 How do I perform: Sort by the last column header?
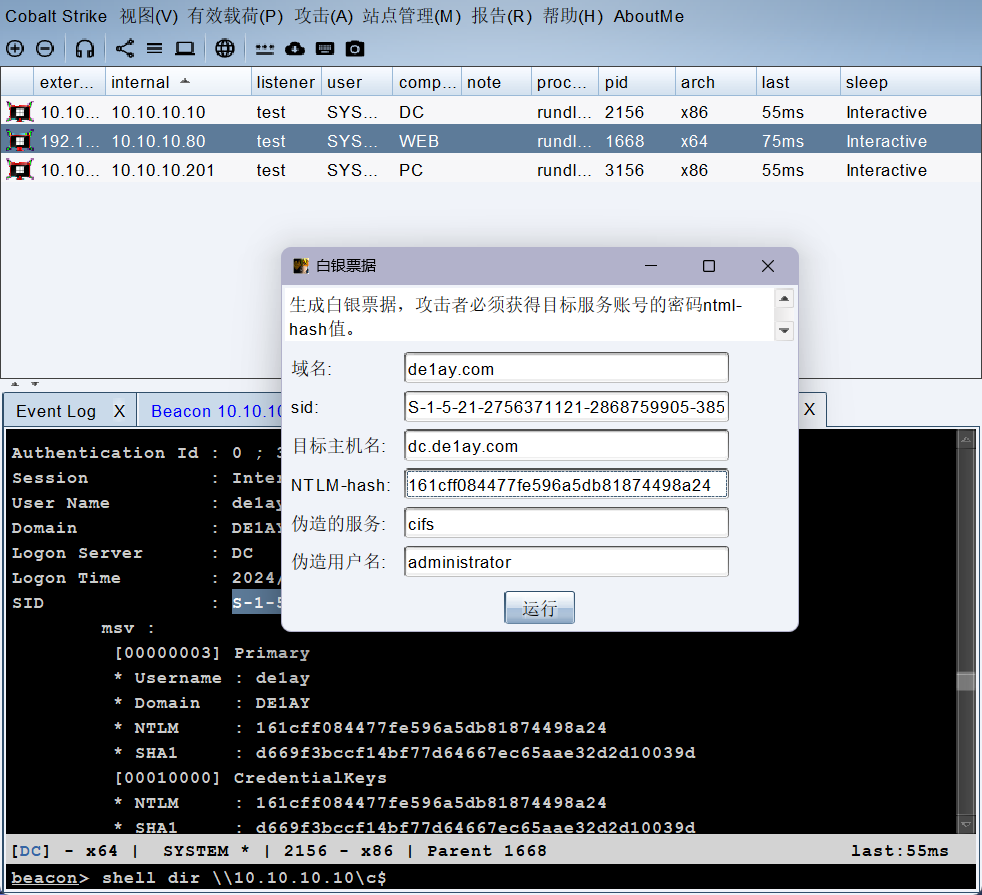[798, 81]
